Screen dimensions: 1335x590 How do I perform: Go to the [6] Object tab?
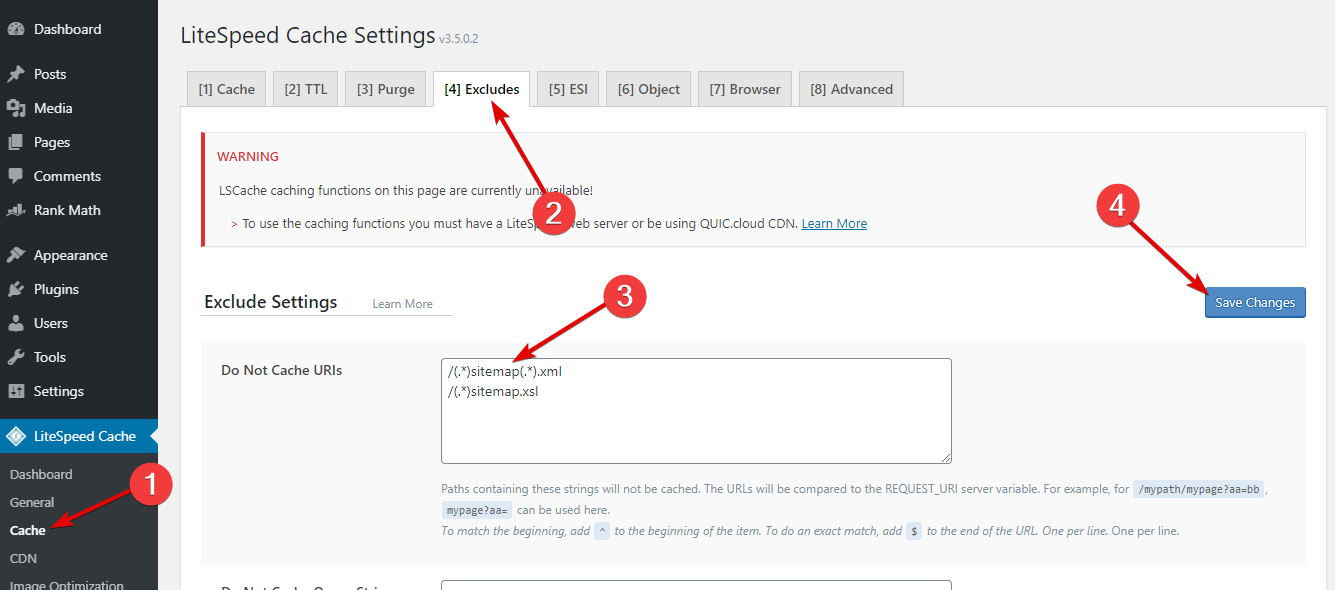click(648, 89)
